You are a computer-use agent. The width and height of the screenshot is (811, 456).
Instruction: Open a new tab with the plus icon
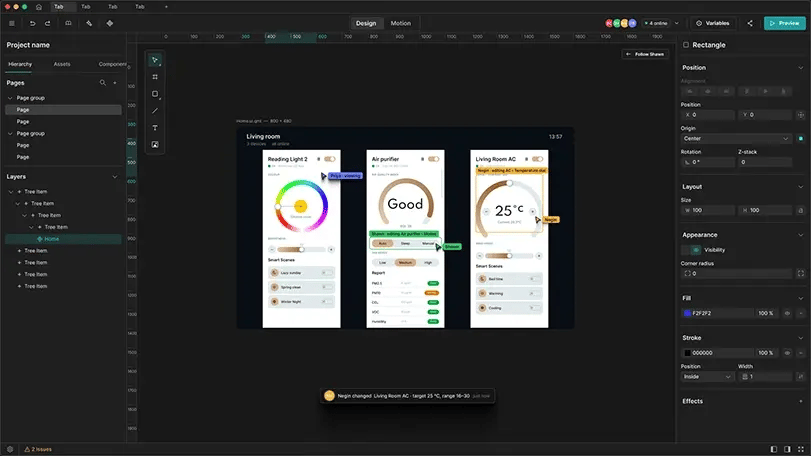pos(166,7)
